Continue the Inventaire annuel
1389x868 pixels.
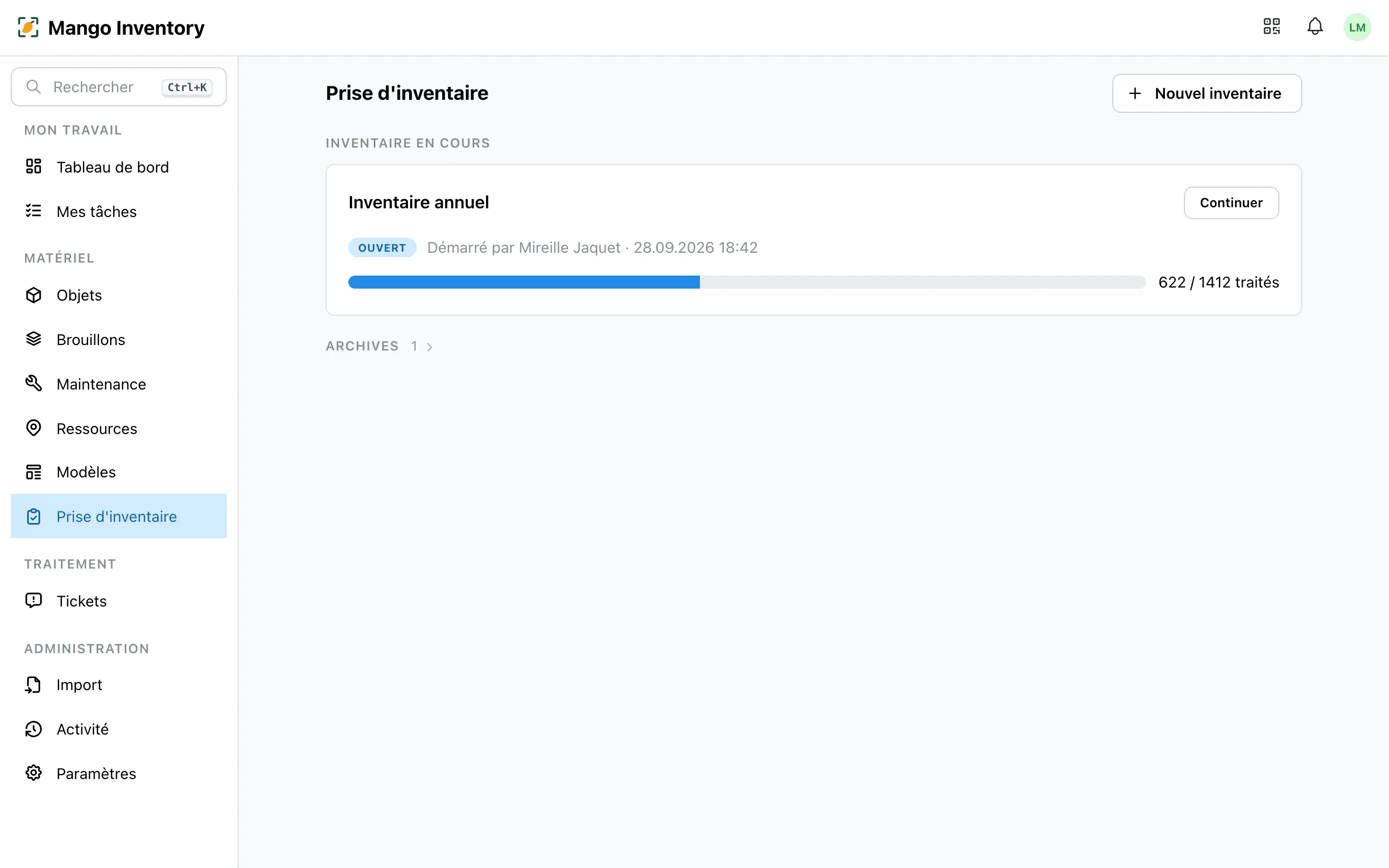1231,203
